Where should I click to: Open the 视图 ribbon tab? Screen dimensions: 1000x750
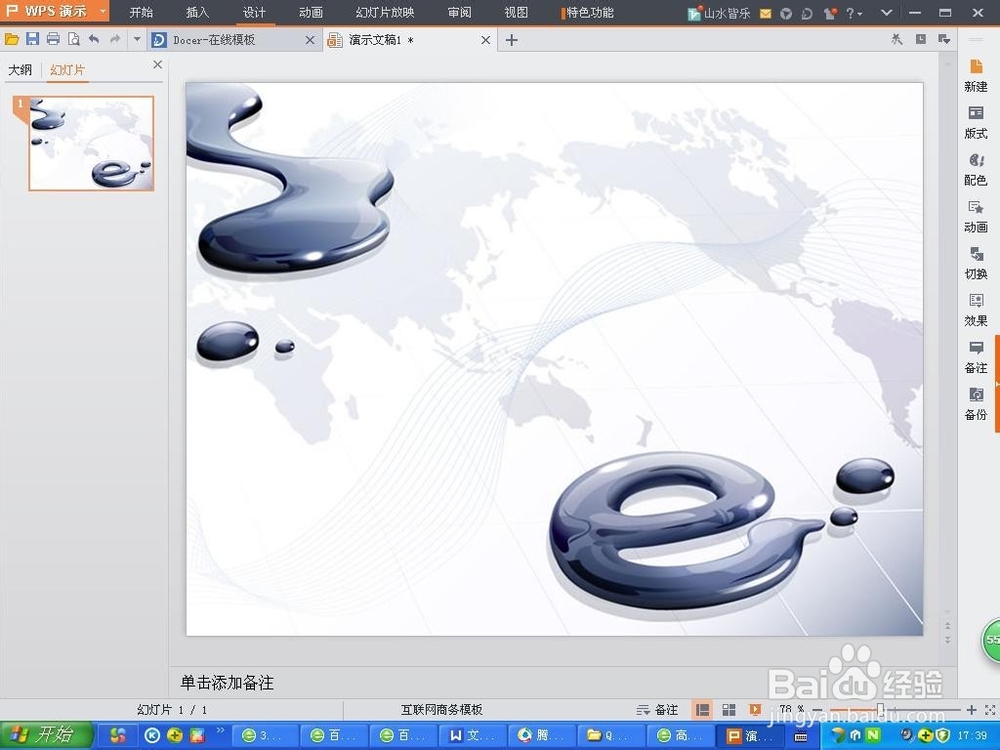tap(516, 12)
